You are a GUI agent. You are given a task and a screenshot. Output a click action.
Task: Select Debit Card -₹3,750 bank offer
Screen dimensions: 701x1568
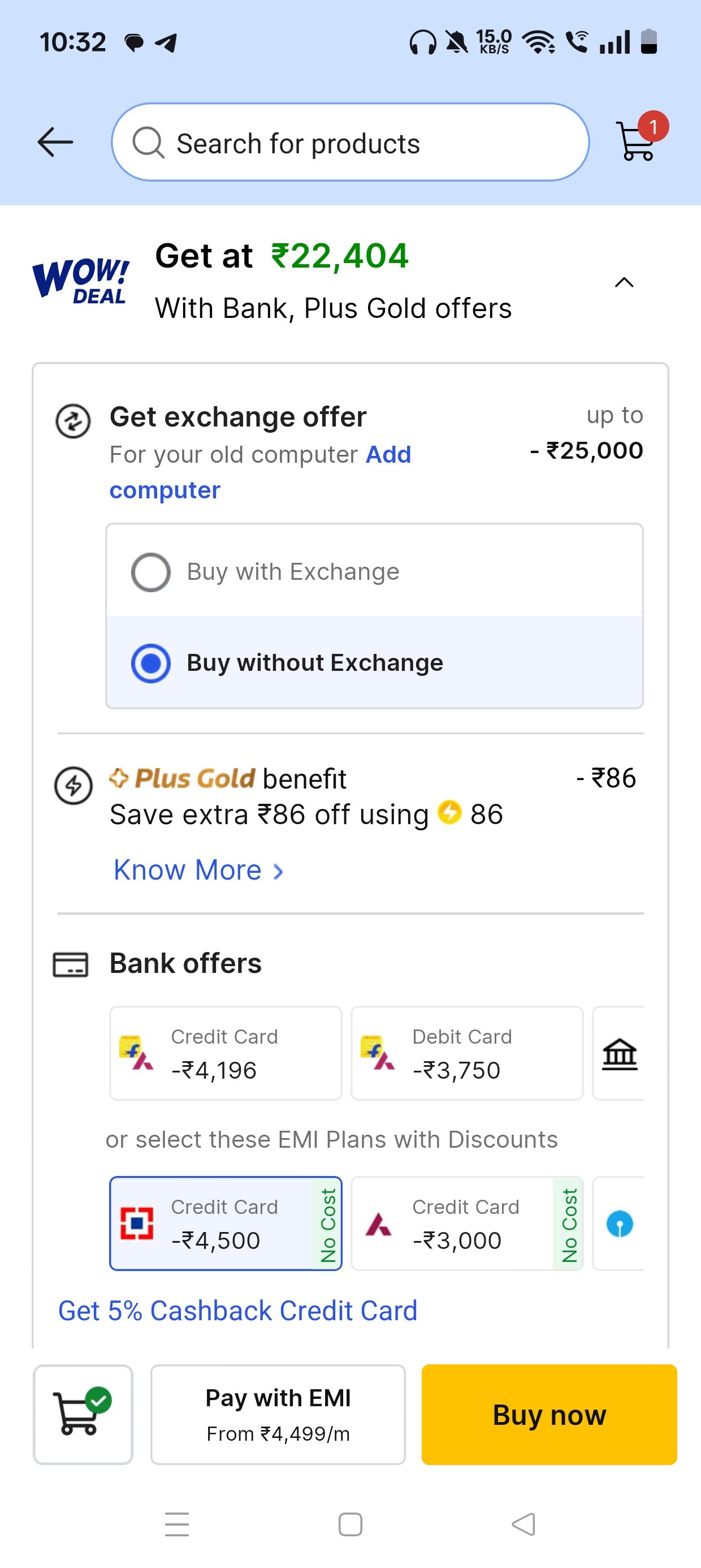pos(468,1053)
